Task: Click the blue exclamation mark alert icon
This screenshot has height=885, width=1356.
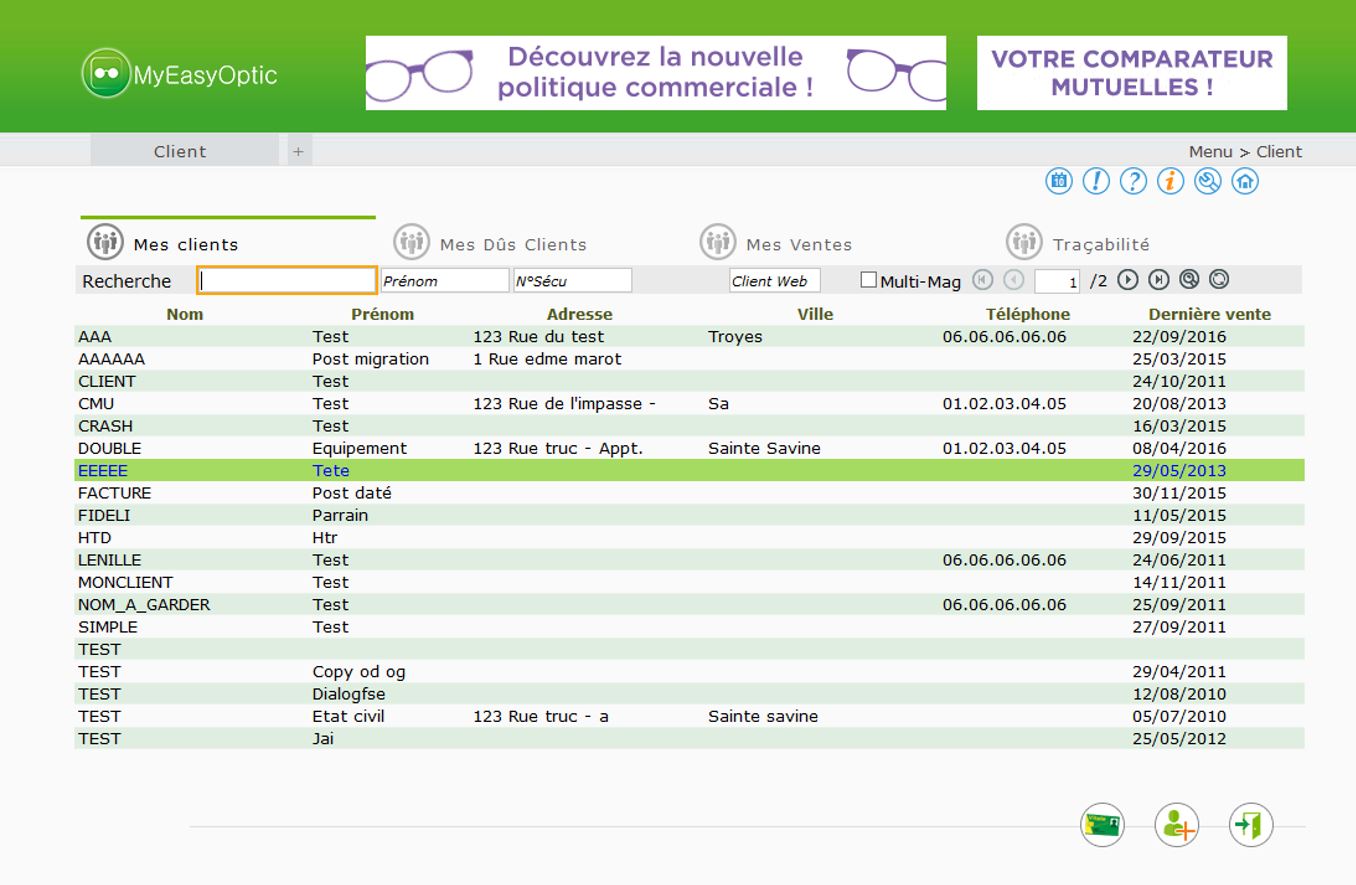Action: coord(1096,181)
